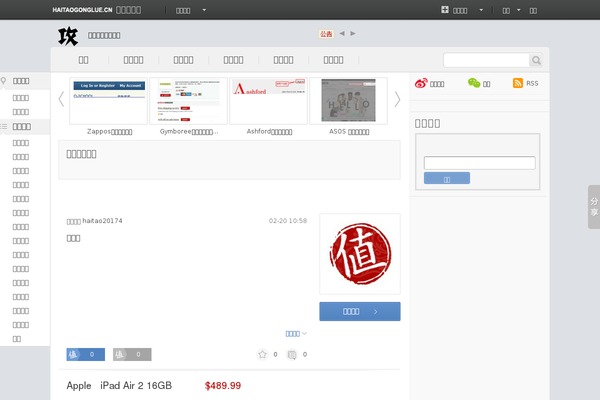Click the plus-box icon in the top bar

pyautogui.click(x=445, y=10)
